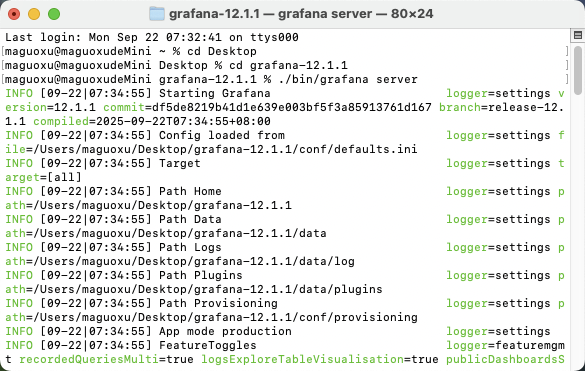
Task: Click the 'cd grafana-12.1.1' command text
Action: pos(288,65)
